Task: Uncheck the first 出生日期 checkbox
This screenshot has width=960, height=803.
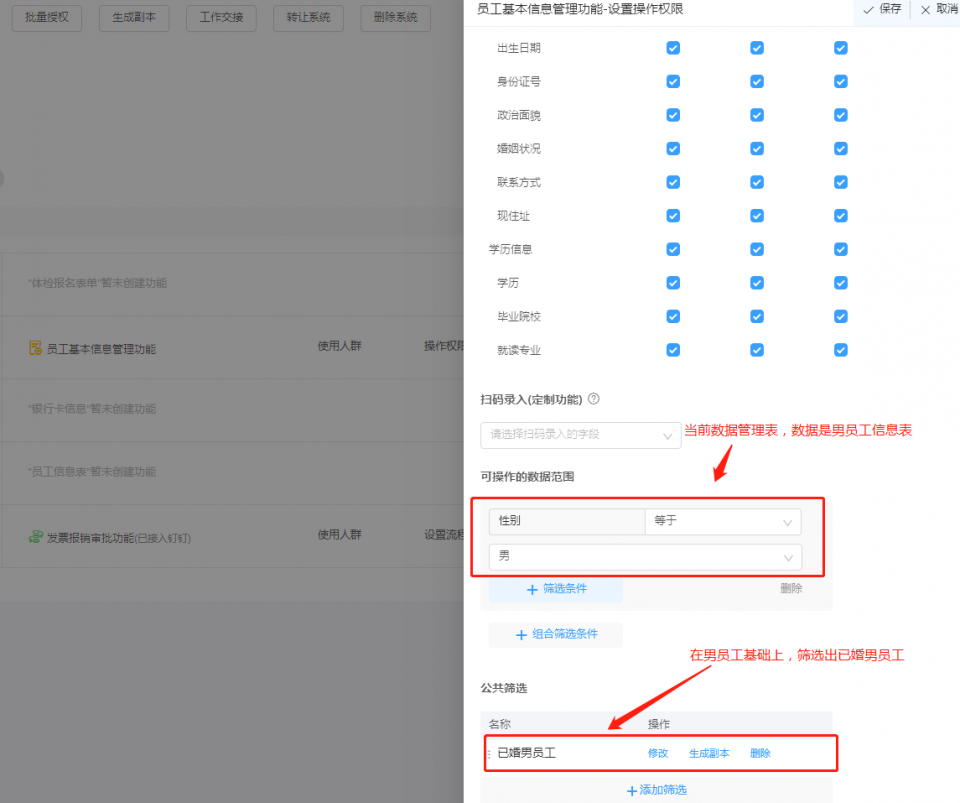Action: pyautogui.click(x=672, y=47)
